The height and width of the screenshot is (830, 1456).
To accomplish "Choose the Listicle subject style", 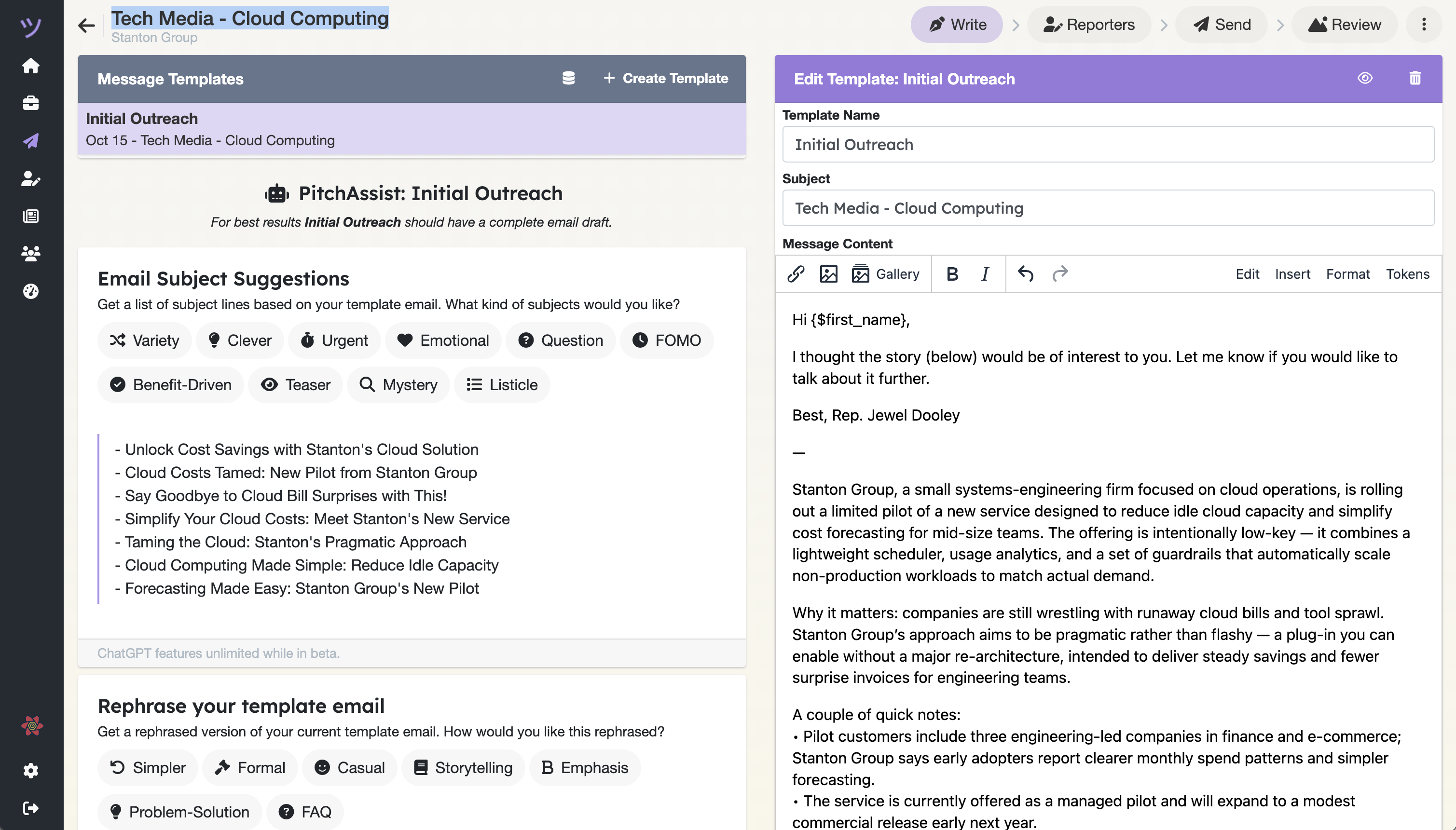I will [x=502, y=385].
